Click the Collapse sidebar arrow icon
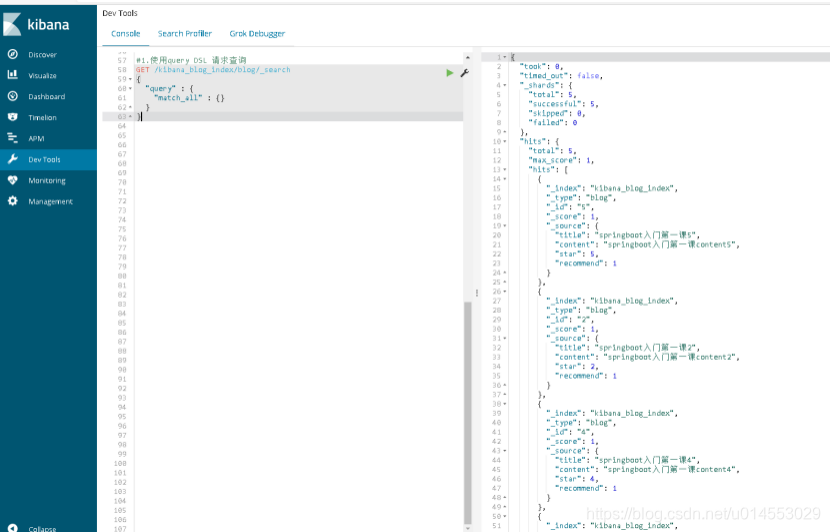This screenshot has height=532, width=830. click(x=13, y=528)
